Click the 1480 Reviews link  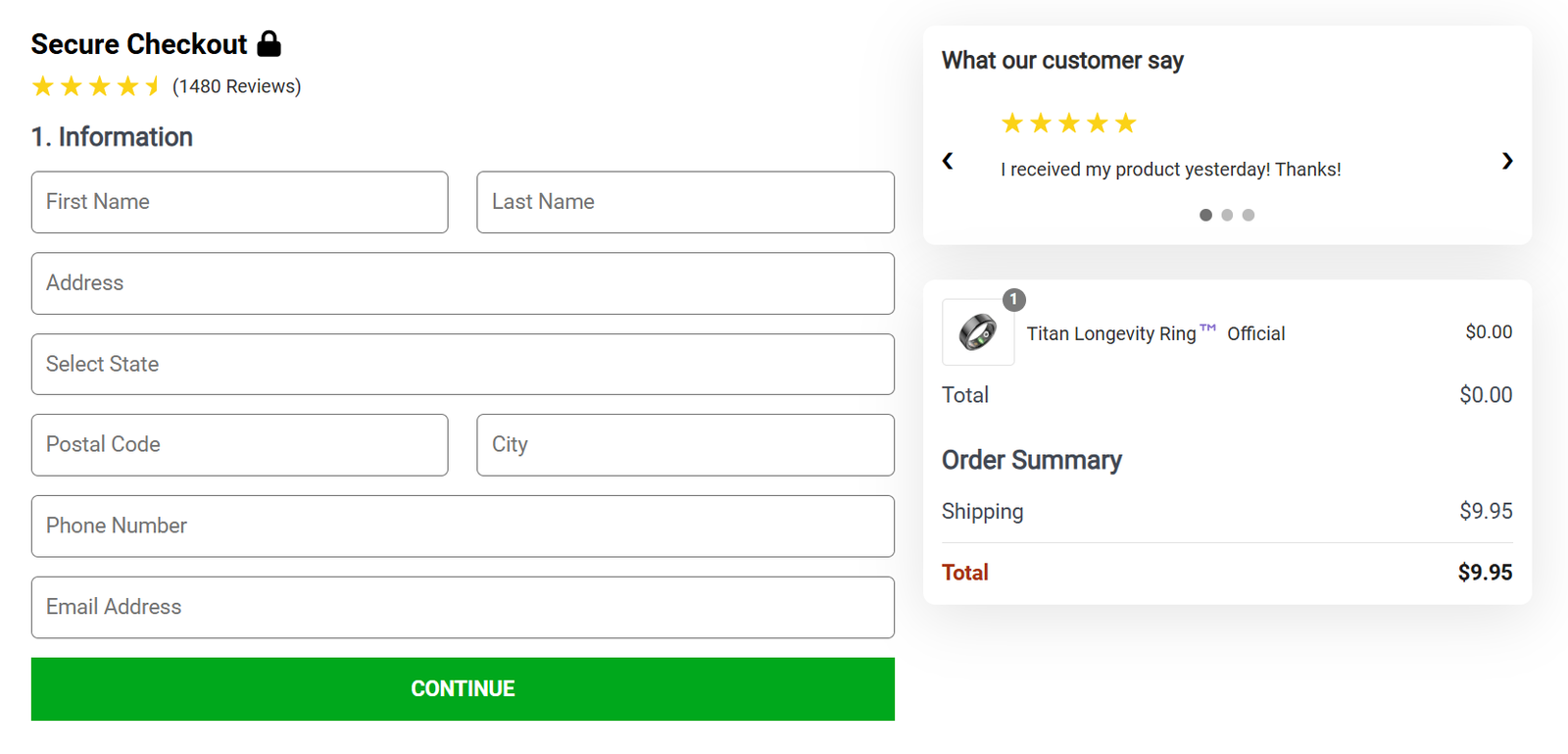236,86
